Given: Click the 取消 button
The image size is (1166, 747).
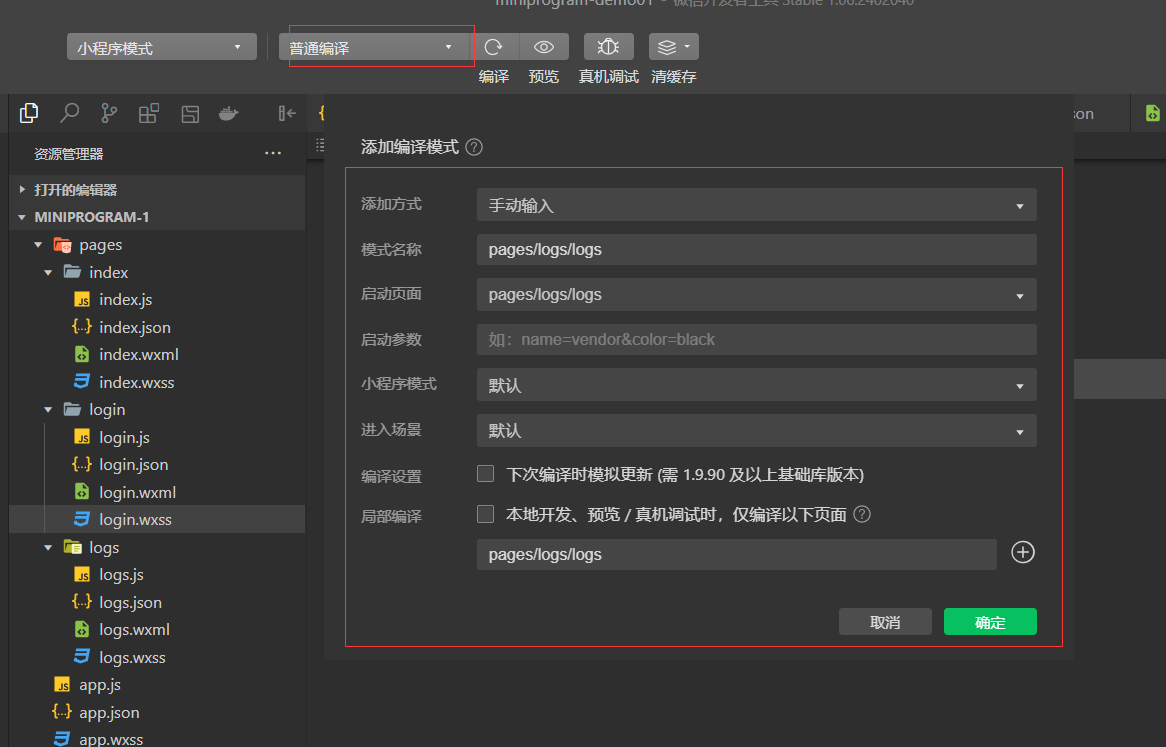Looking at the screenshot, I should coord(885,622).
